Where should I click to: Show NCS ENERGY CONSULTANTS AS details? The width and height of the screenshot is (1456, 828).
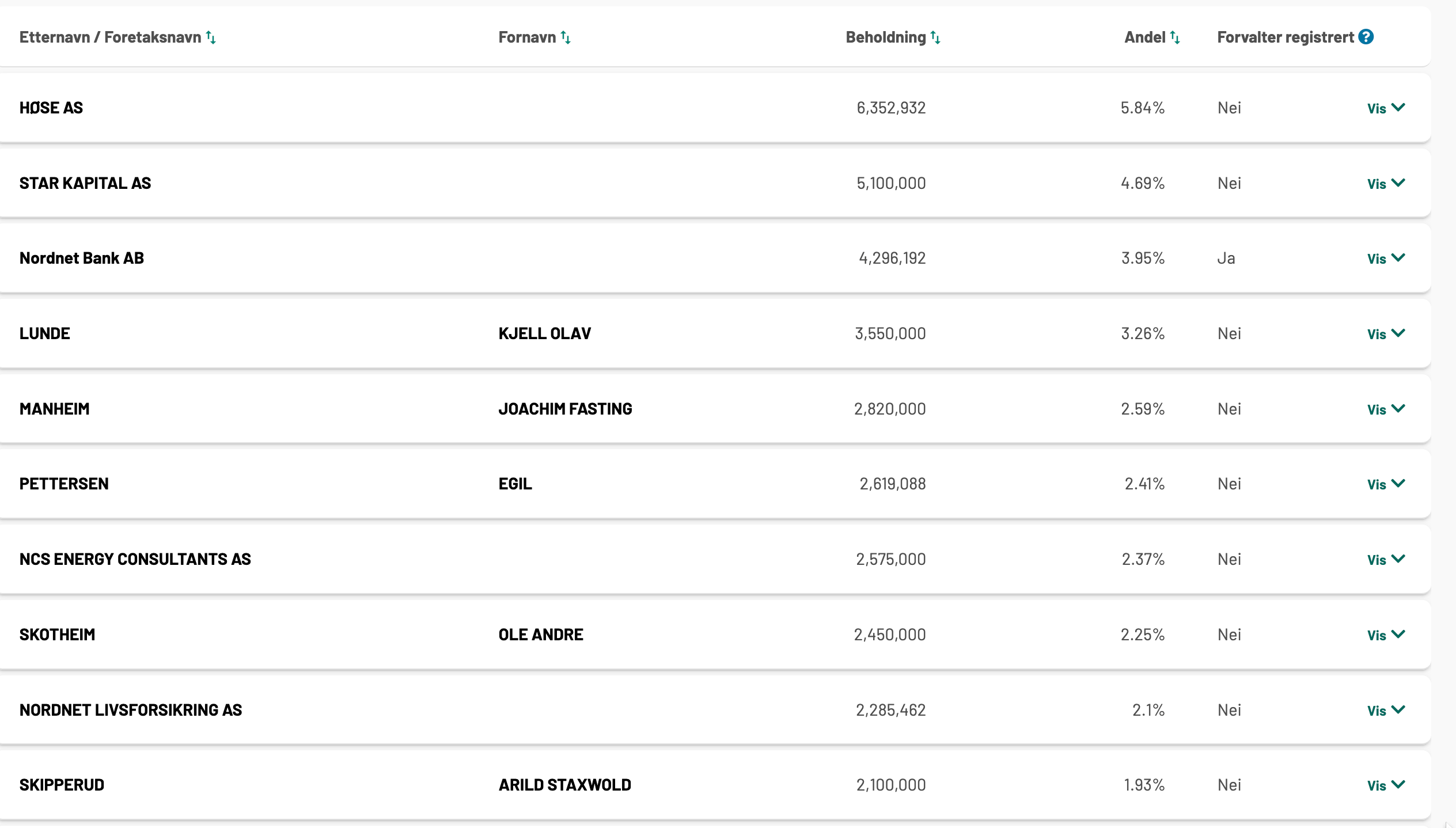(x=1386, y=560)
